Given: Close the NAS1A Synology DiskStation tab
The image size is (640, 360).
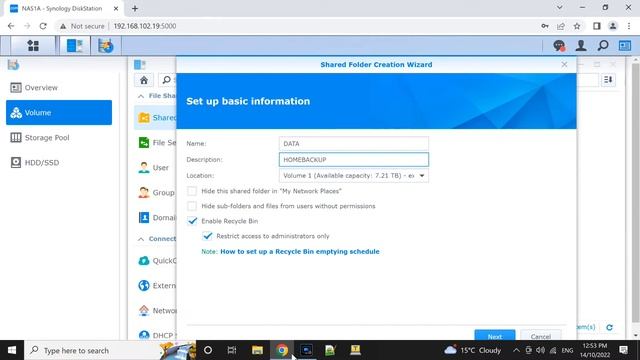Looking at the screenshot, I should pyautogui.click(x=116, y=8).
